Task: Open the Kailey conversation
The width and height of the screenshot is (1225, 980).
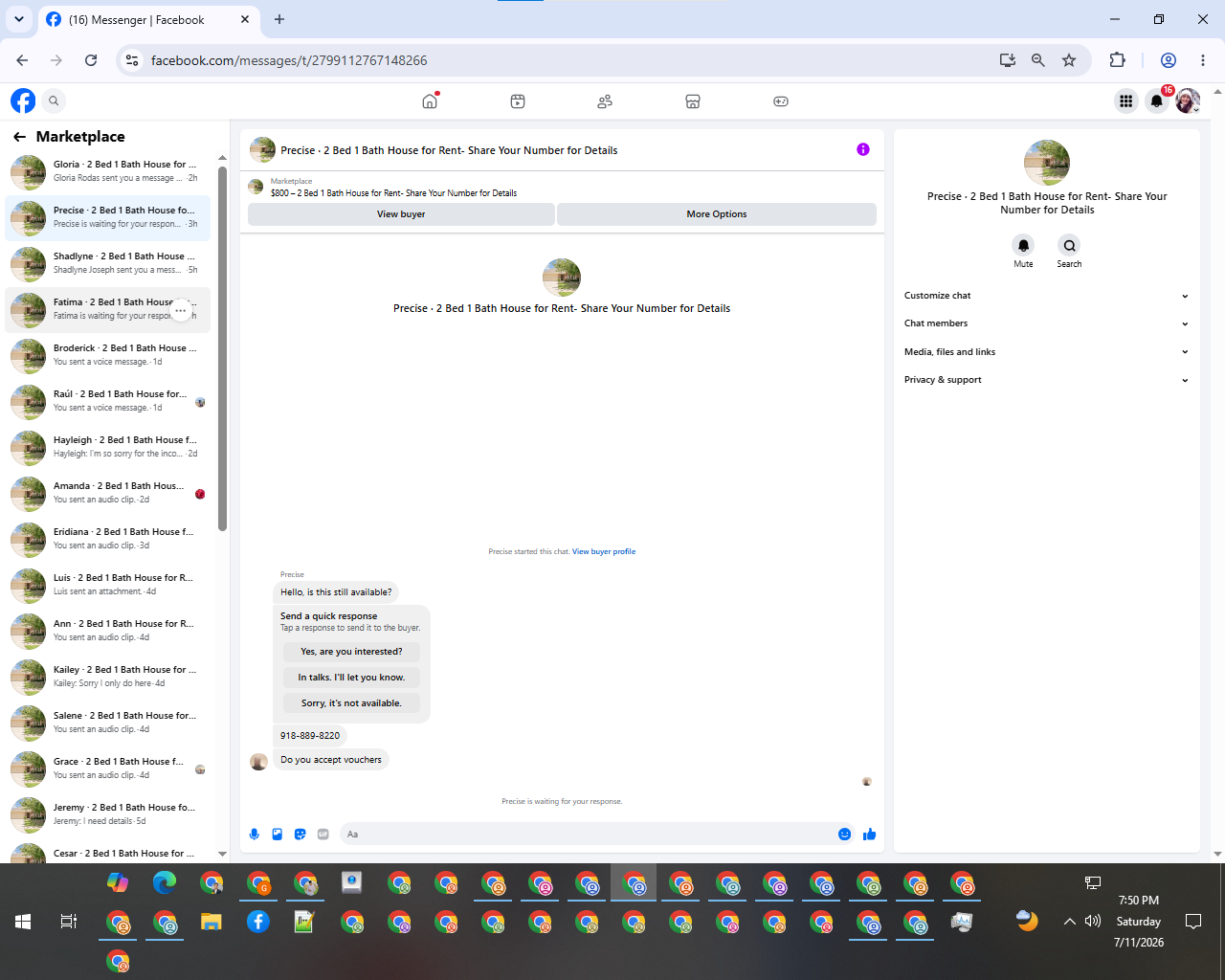Action: coord(107,678)
